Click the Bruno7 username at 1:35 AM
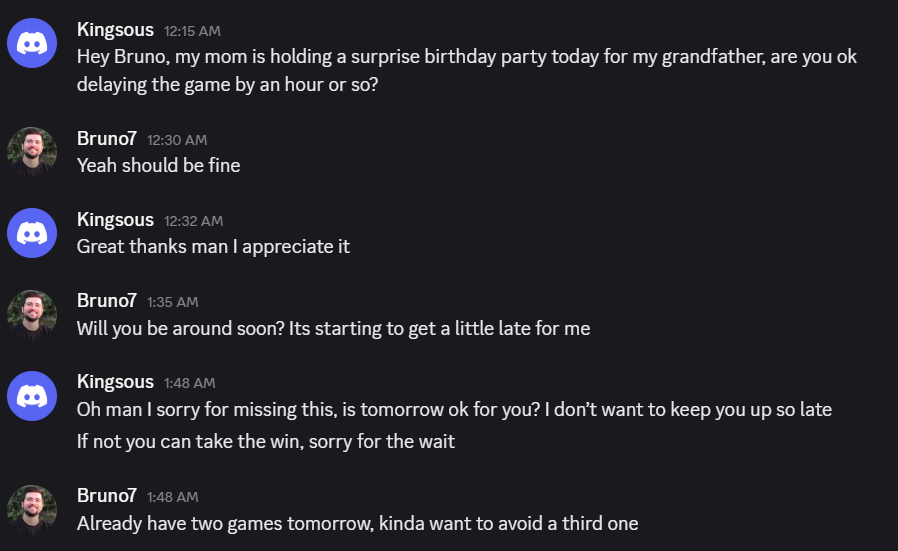 pos(106,301)
